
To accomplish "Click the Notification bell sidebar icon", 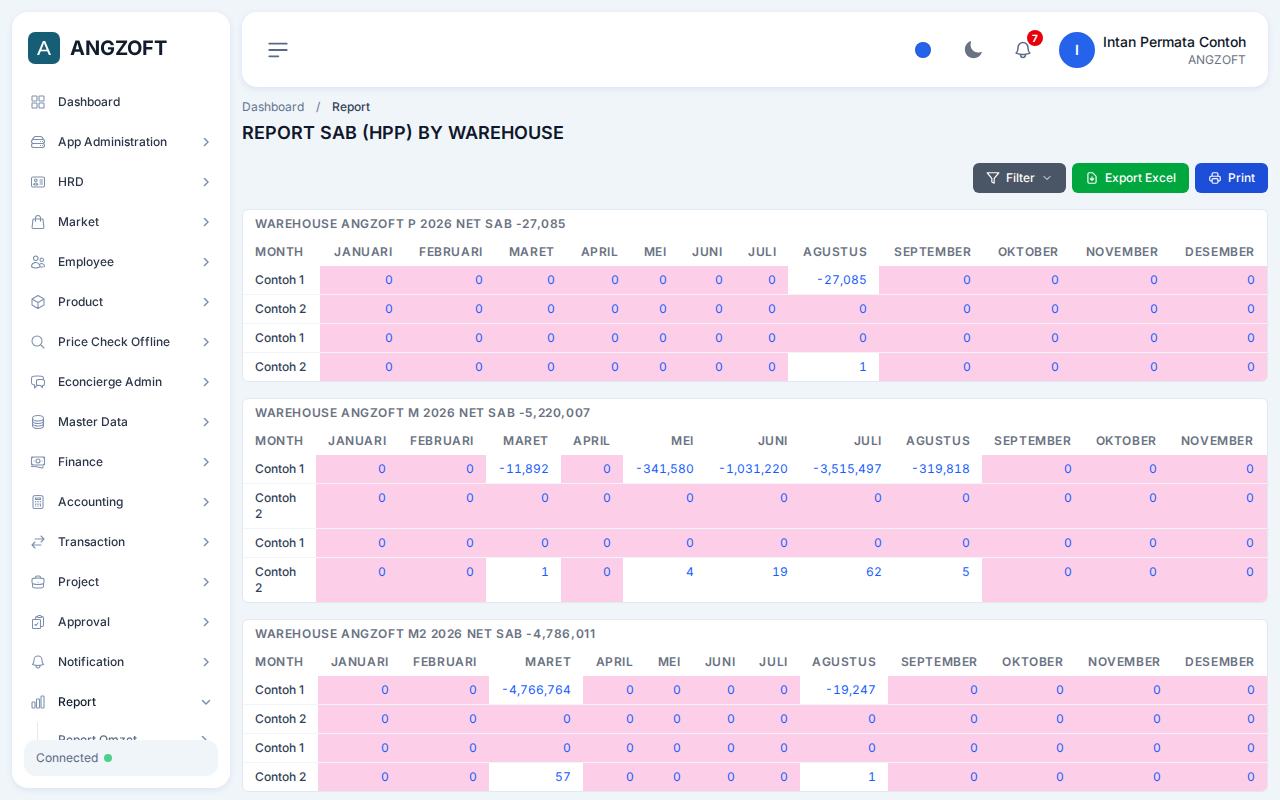I will pyautogui.click(x=38, y=662).
